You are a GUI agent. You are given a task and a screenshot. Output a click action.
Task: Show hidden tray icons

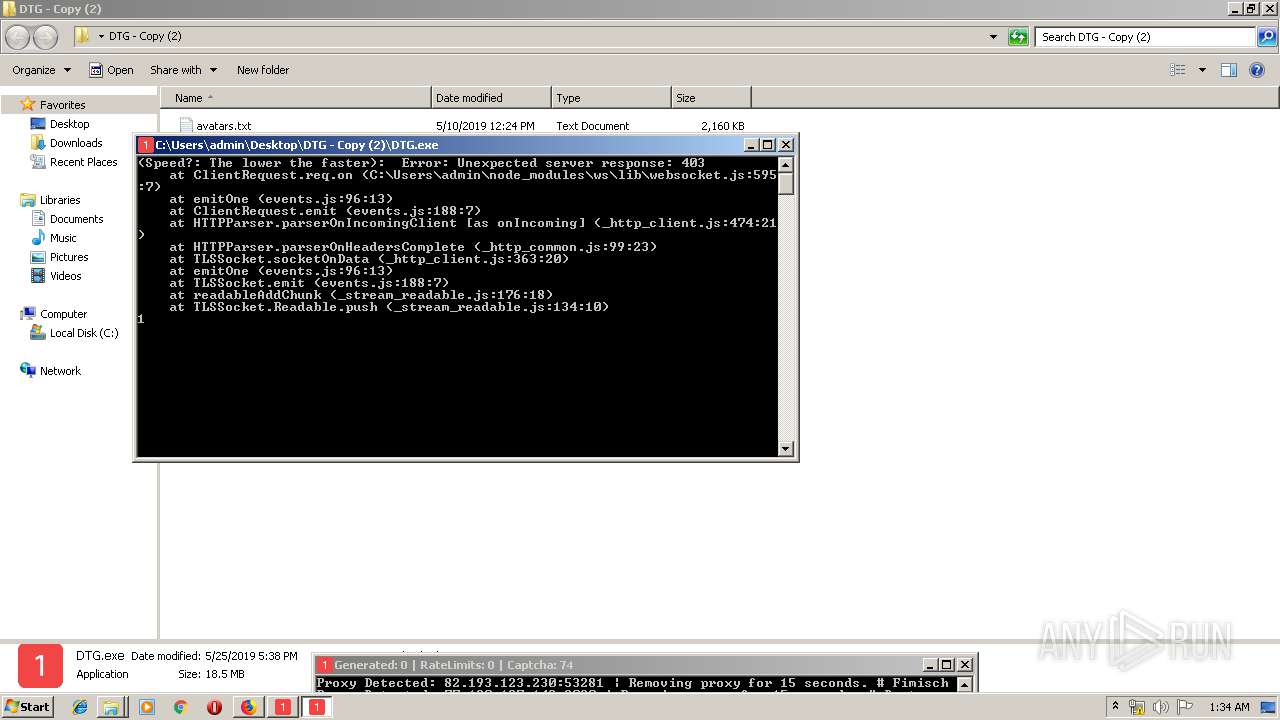click(1115, 707)
